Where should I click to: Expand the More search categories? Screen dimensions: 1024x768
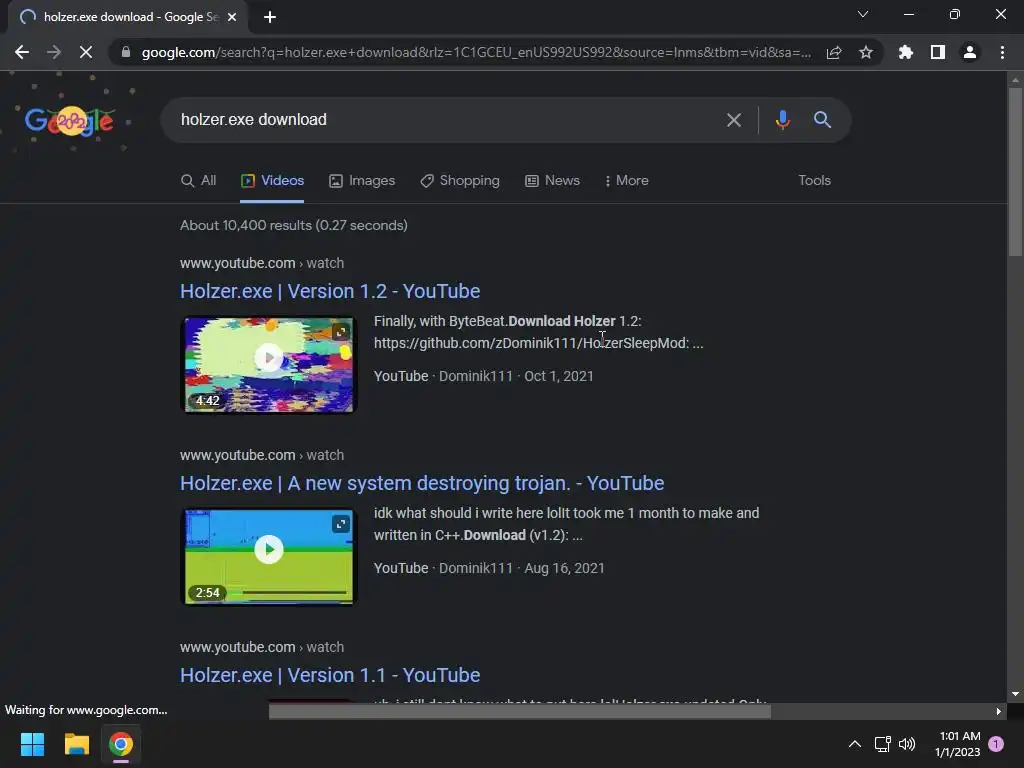tap(626, 181)
